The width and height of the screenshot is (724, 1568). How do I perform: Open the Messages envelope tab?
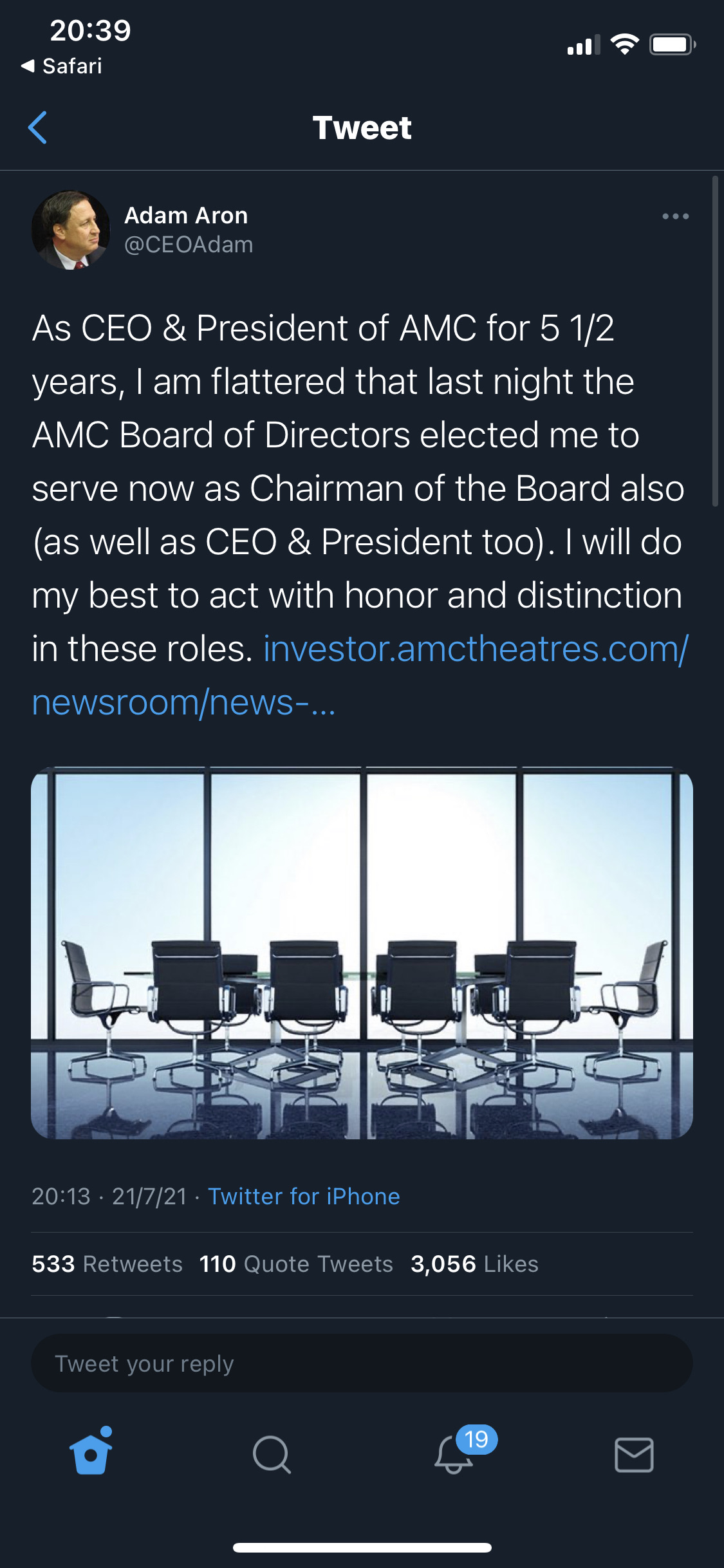634,1455
